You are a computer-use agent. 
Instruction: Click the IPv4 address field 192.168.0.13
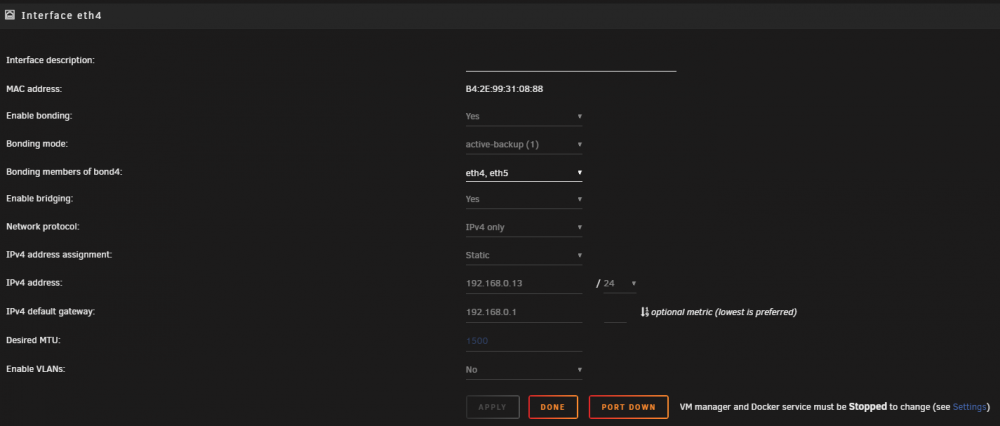(x=524, y=283)
